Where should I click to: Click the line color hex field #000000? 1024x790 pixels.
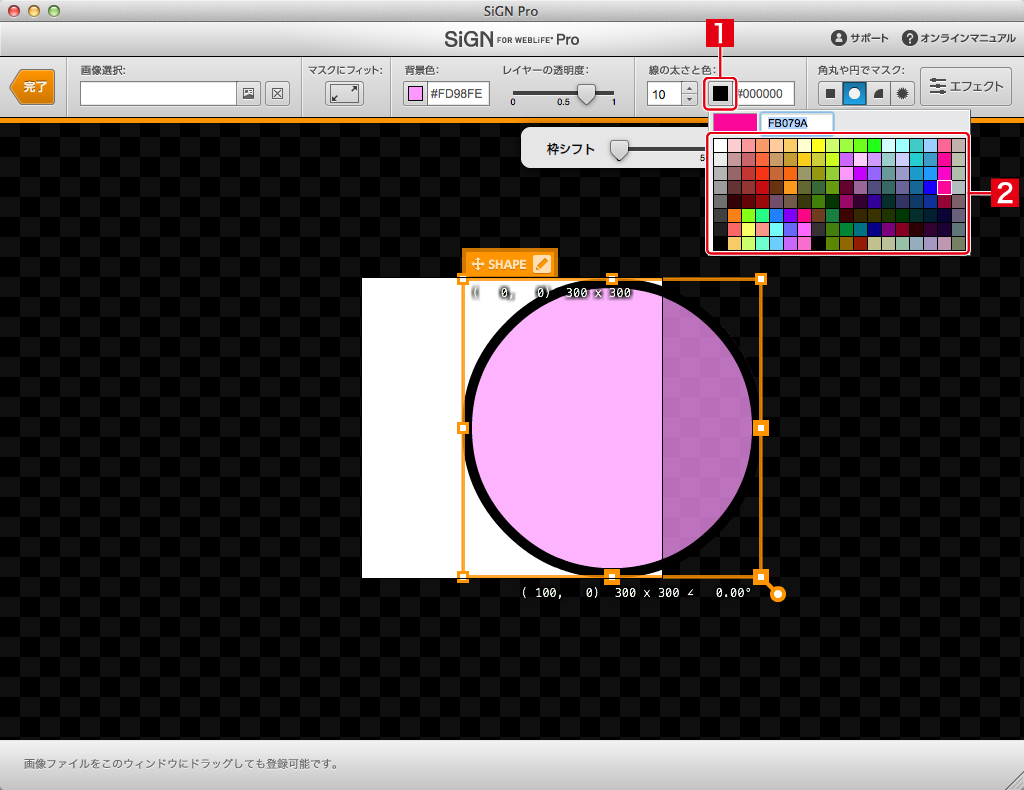click(765, 93)
